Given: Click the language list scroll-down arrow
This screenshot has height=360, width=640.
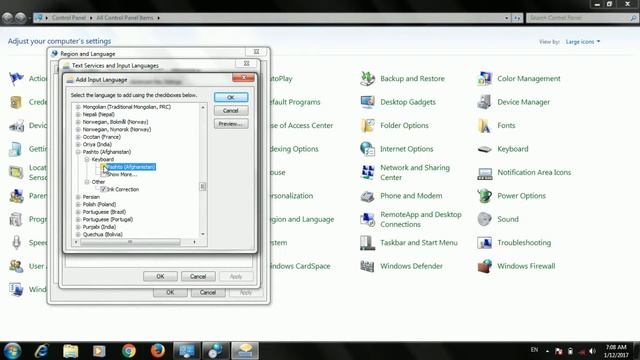Looking at the screenshot, I should coord(203,234).
